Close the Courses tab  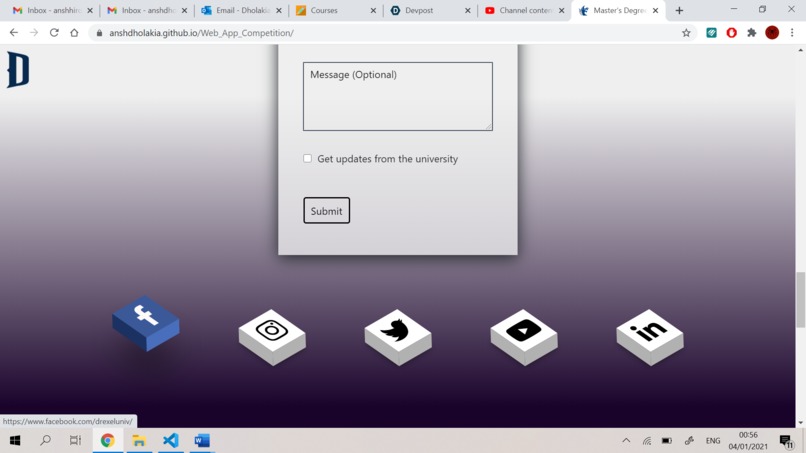pos(373,10)
